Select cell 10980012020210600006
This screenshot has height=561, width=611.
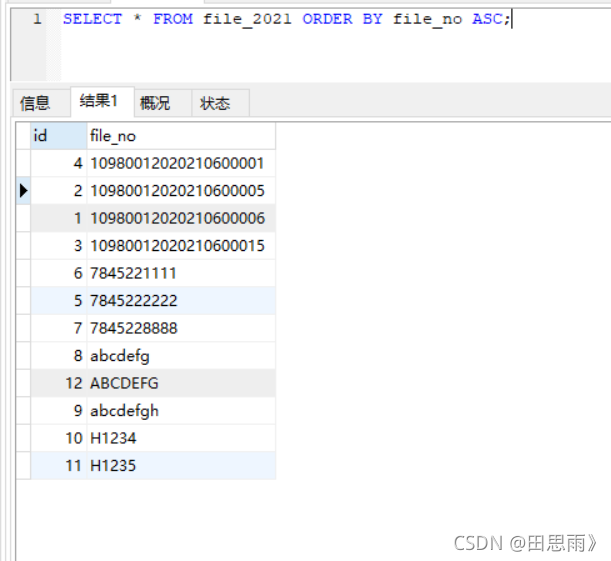coord(181,218)
